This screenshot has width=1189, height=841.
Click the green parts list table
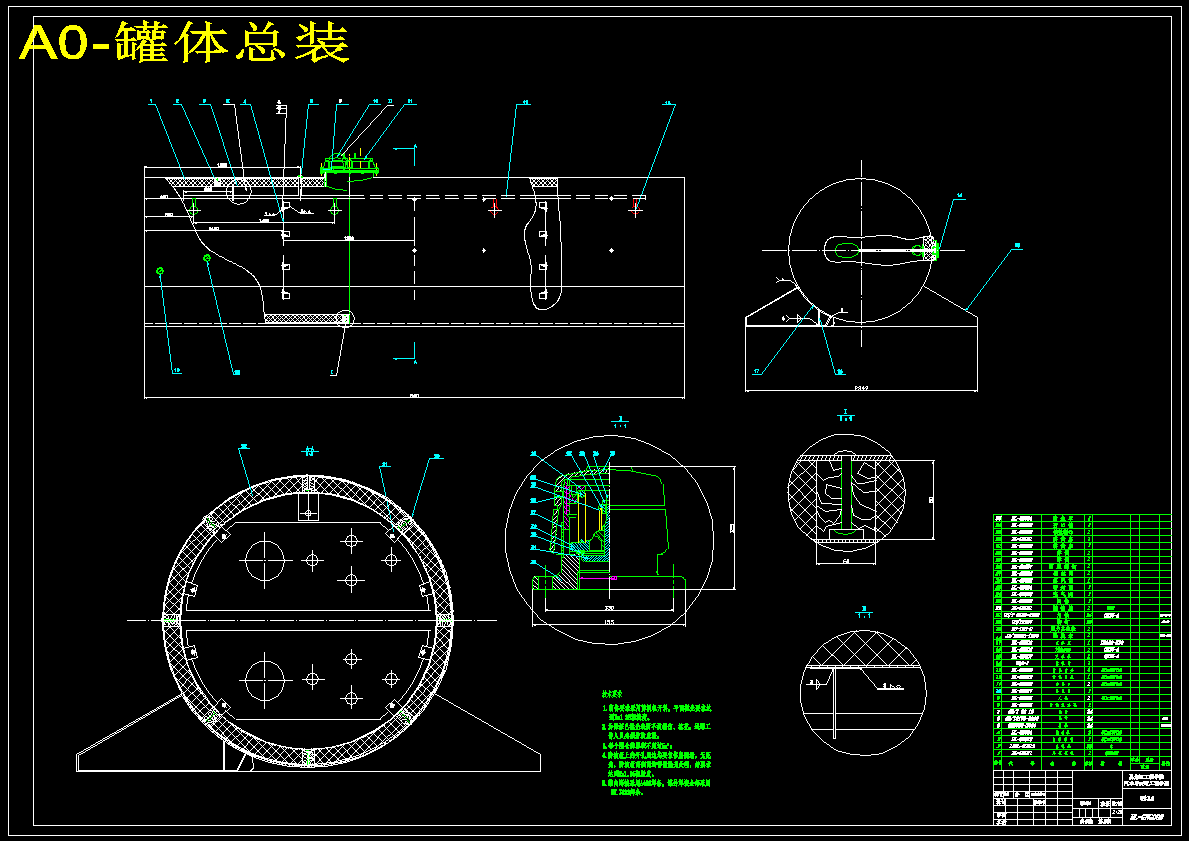coord(1081,642)
